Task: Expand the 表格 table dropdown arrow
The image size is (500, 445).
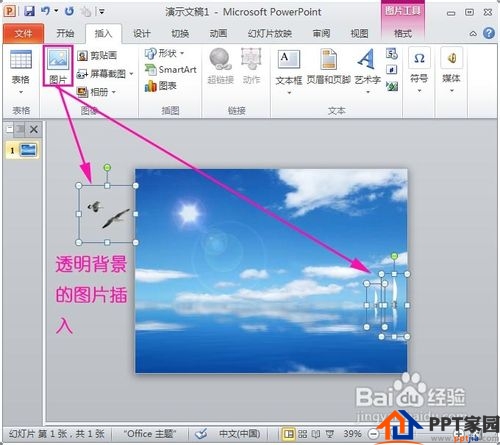Action: [x=21, y=92]
